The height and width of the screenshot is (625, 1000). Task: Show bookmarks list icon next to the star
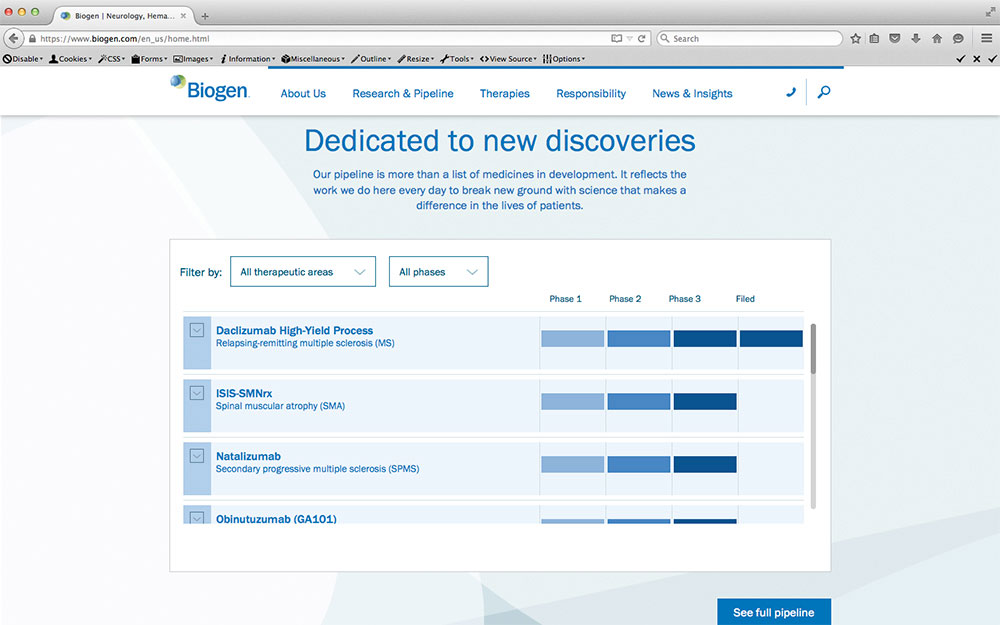(x=874, y=38)
